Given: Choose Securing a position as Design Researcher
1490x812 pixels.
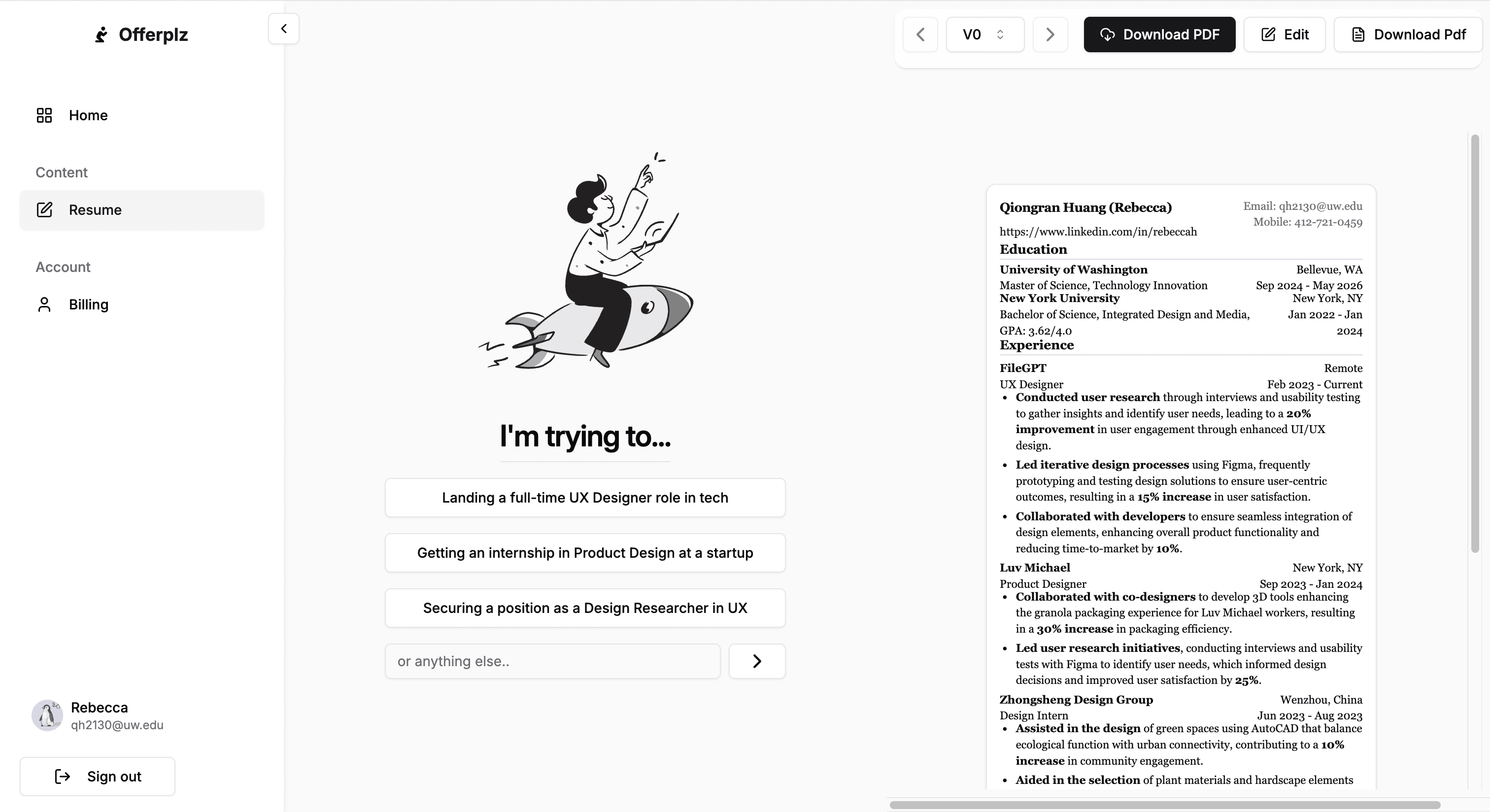Looking at the screenshot, I should pyautogui.click(x=585, y=608).
